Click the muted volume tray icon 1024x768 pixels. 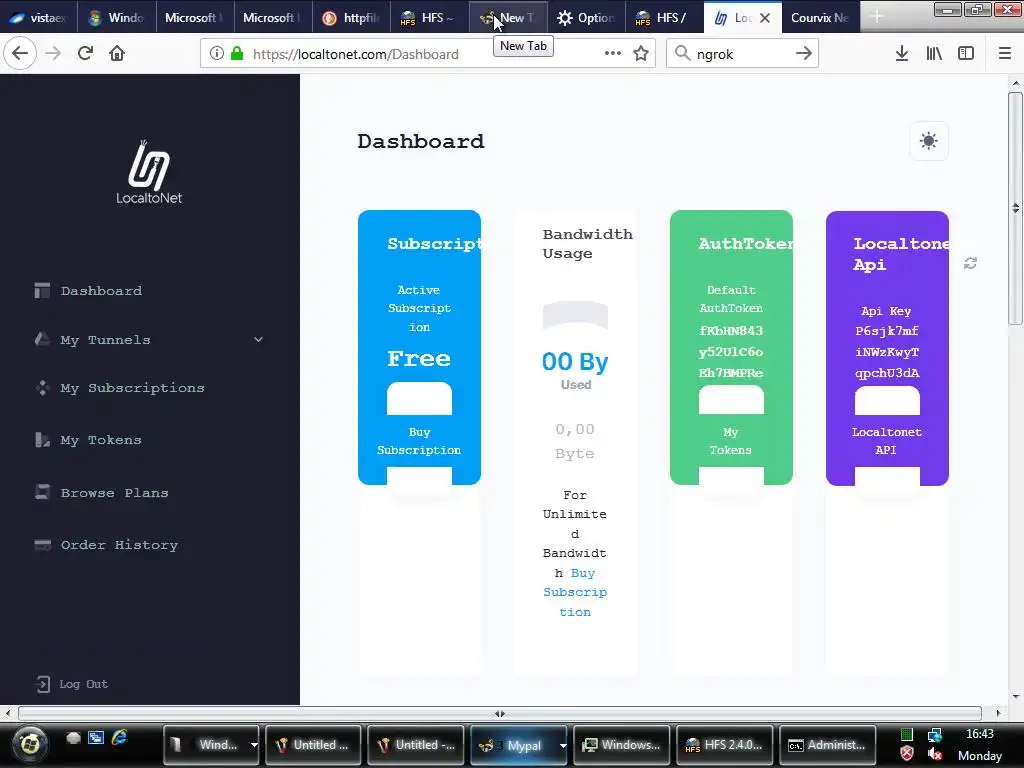935,754
